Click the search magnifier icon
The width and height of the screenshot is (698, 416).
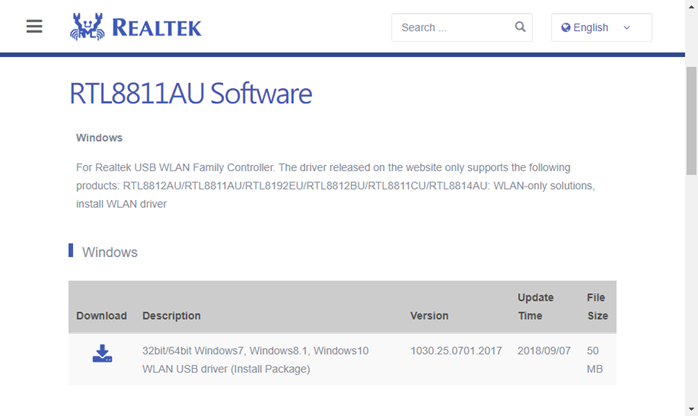coord(520,27)
